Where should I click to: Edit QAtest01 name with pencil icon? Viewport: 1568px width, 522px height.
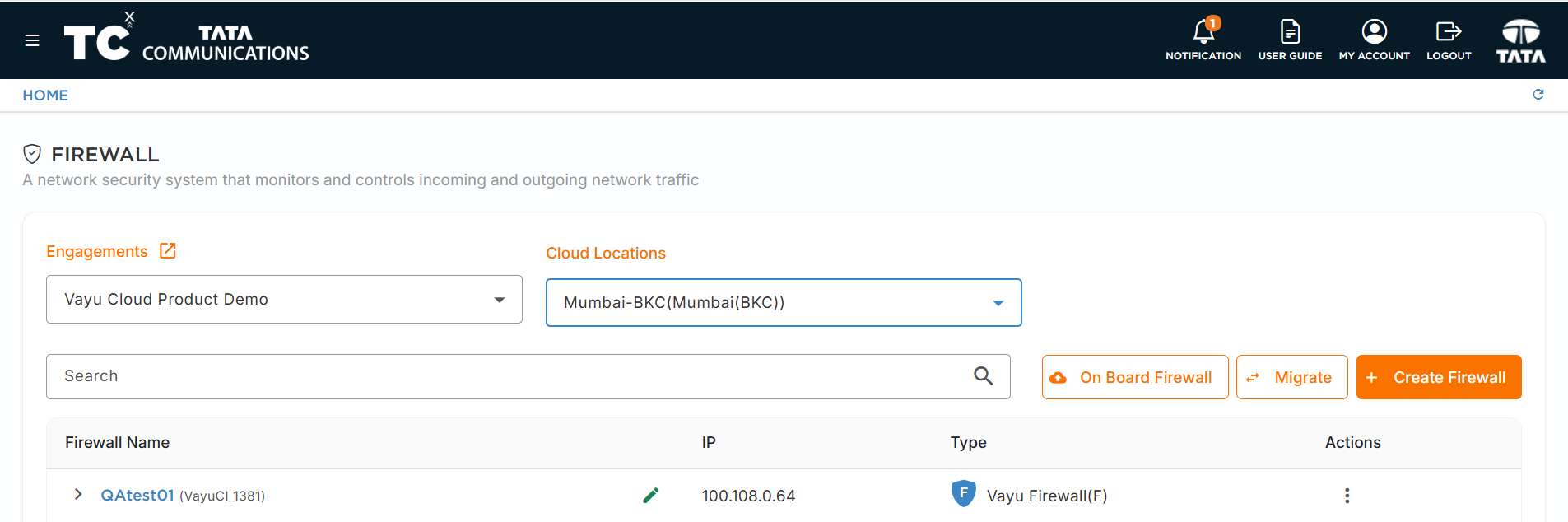point(650,496)
